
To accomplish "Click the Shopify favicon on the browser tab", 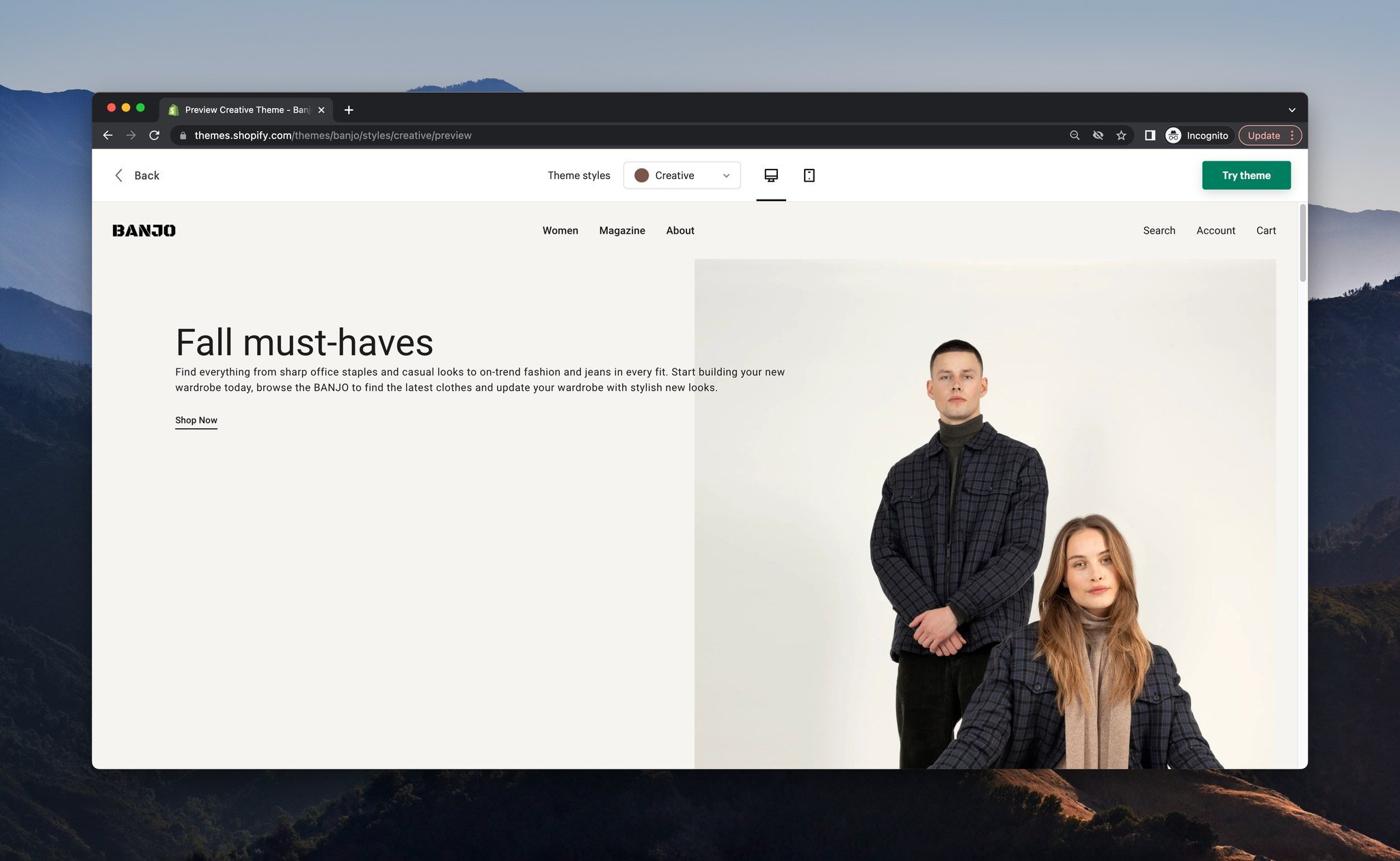I will pos(174,109).
